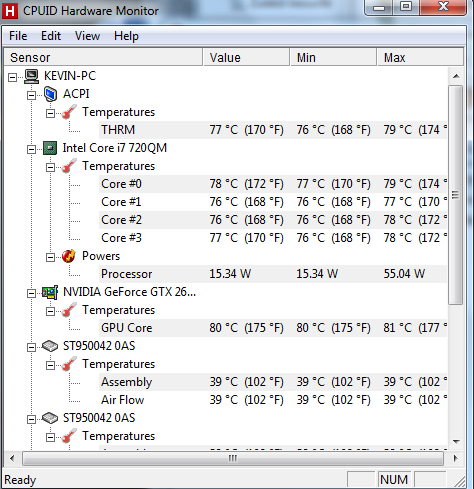474x489 pixels.
Task: Collapse Temperatures under second ST950042 0AS
Action: tap(50, 437)
